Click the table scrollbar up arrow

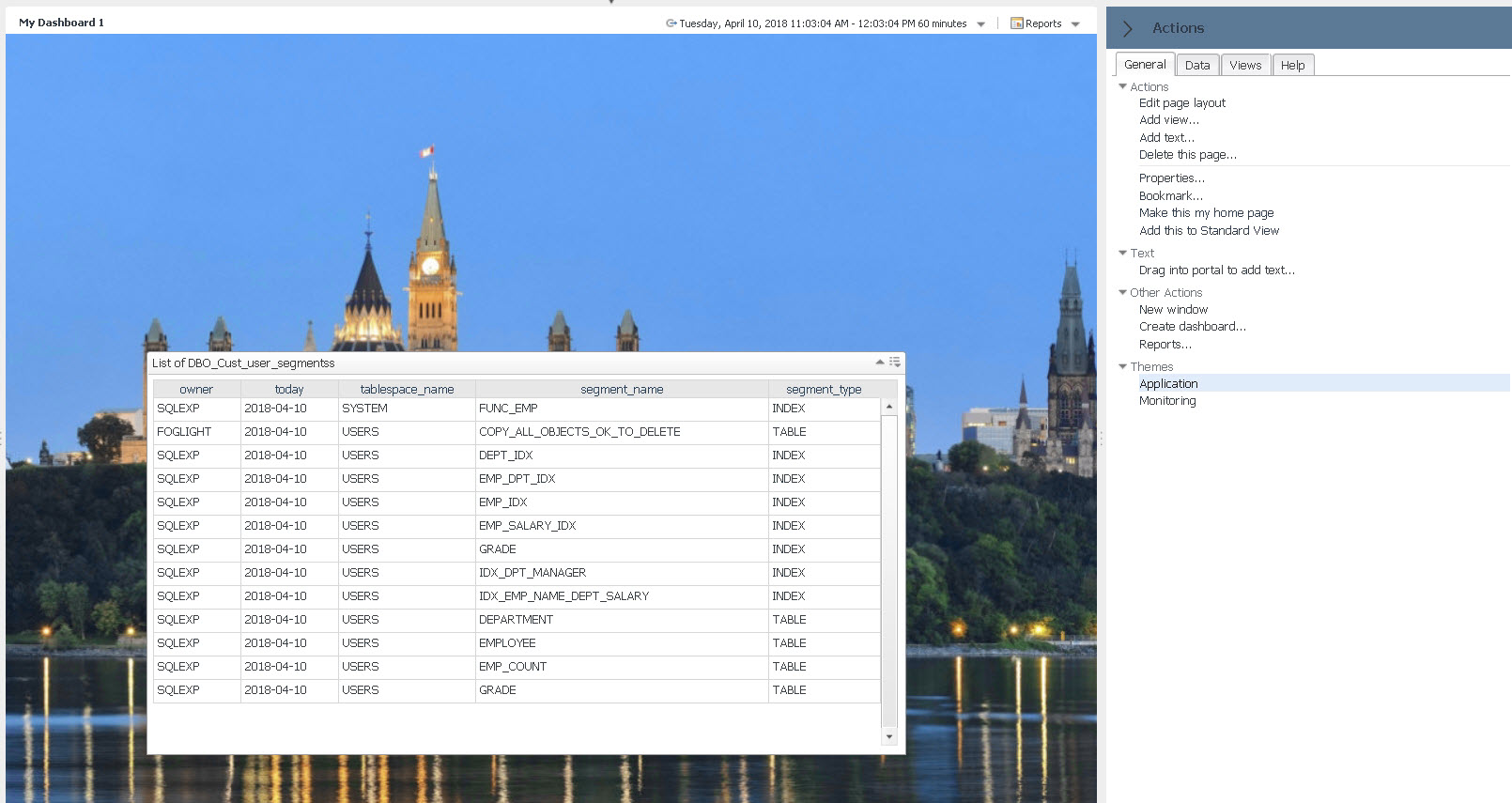pos(889,407)
